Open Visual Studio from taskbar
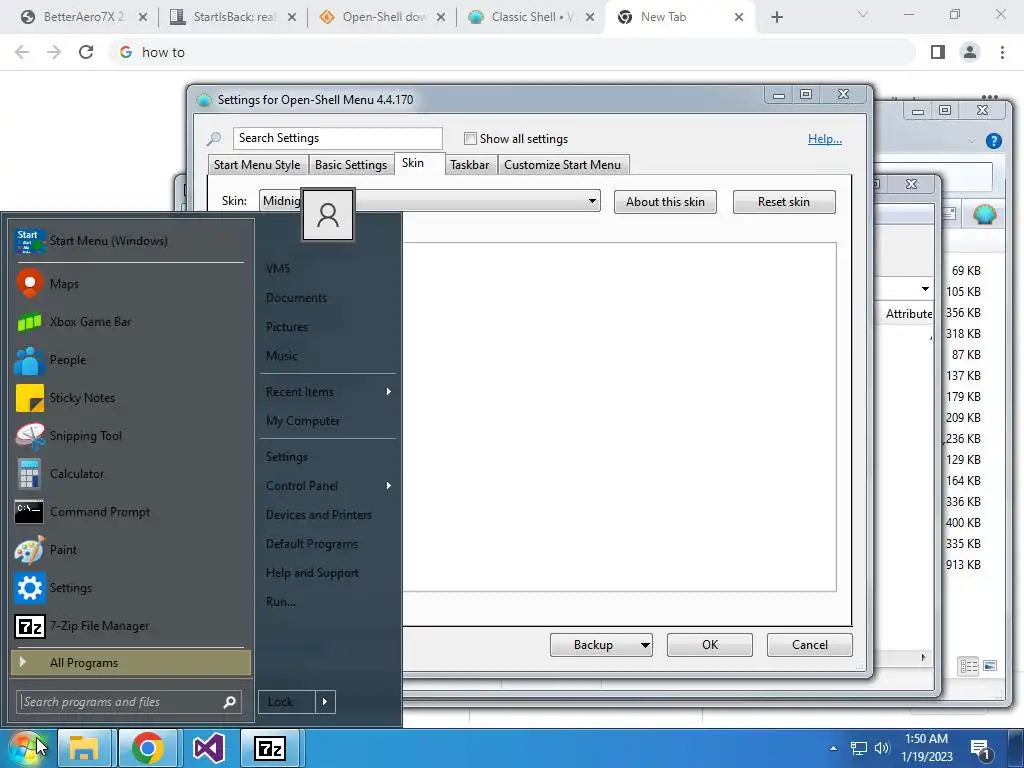 209,748
